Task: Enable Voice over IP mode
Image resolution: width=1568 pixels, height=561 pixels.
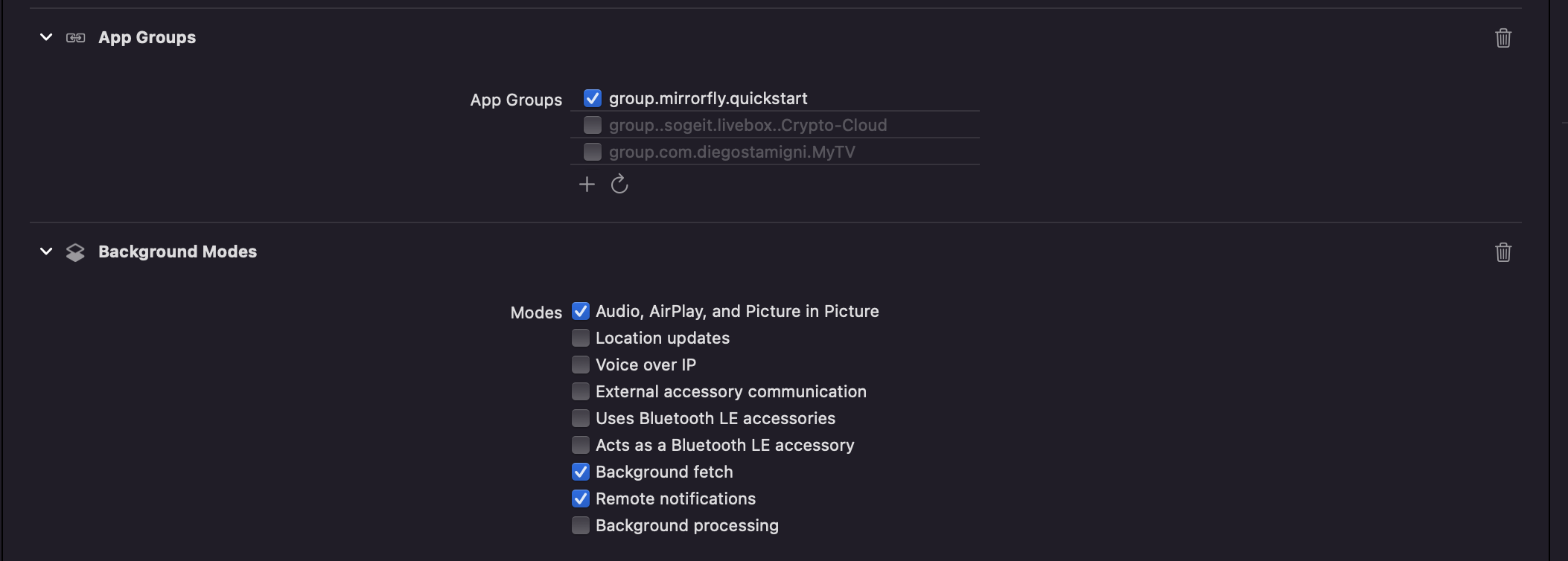Action: click(581, 365)
